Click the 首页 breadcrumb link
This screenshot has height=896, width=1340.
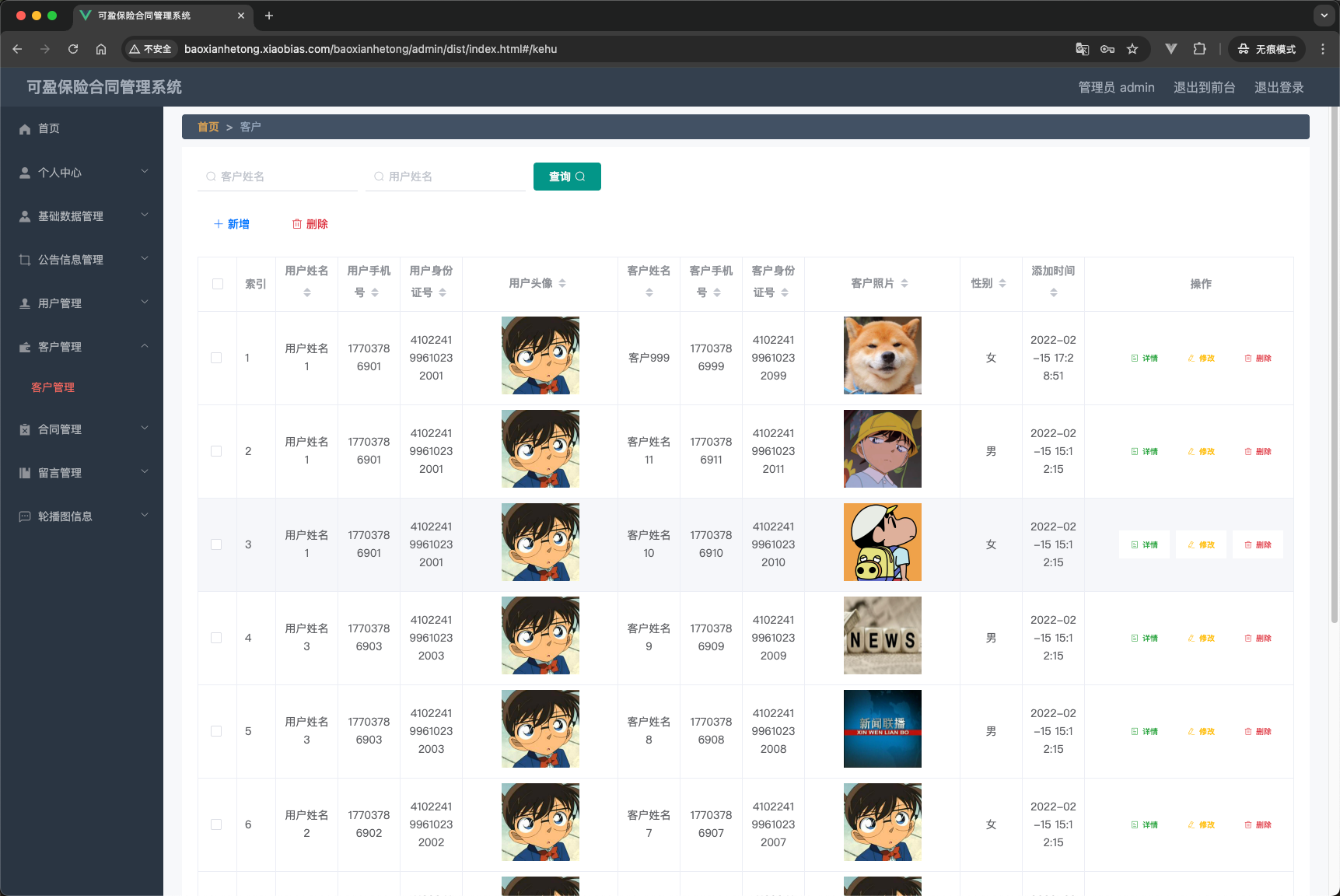pyautogui.click(x=208, y=127)
